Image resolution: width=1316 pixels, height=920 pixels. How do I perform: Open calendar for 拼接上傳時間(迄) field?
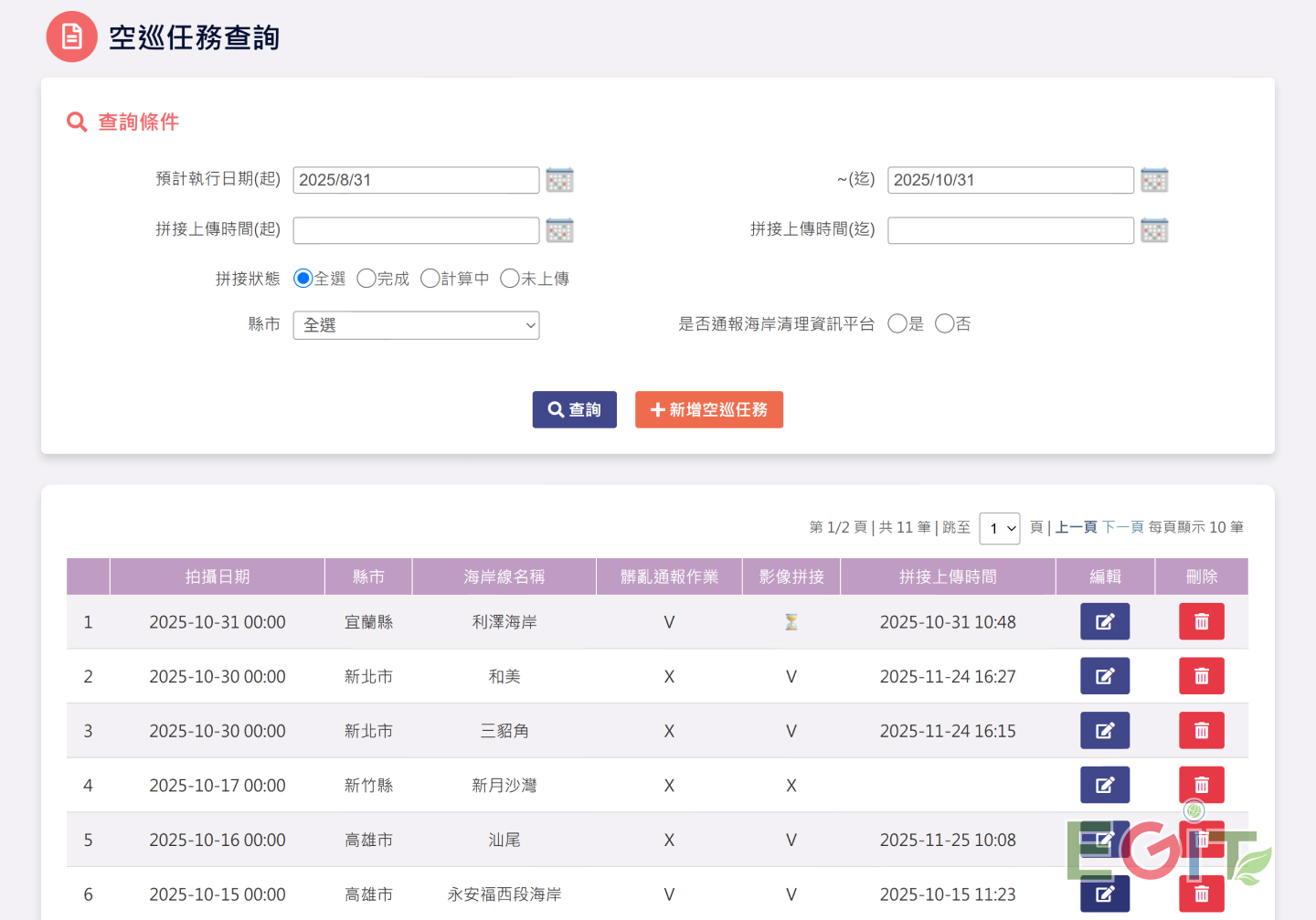1154,230
